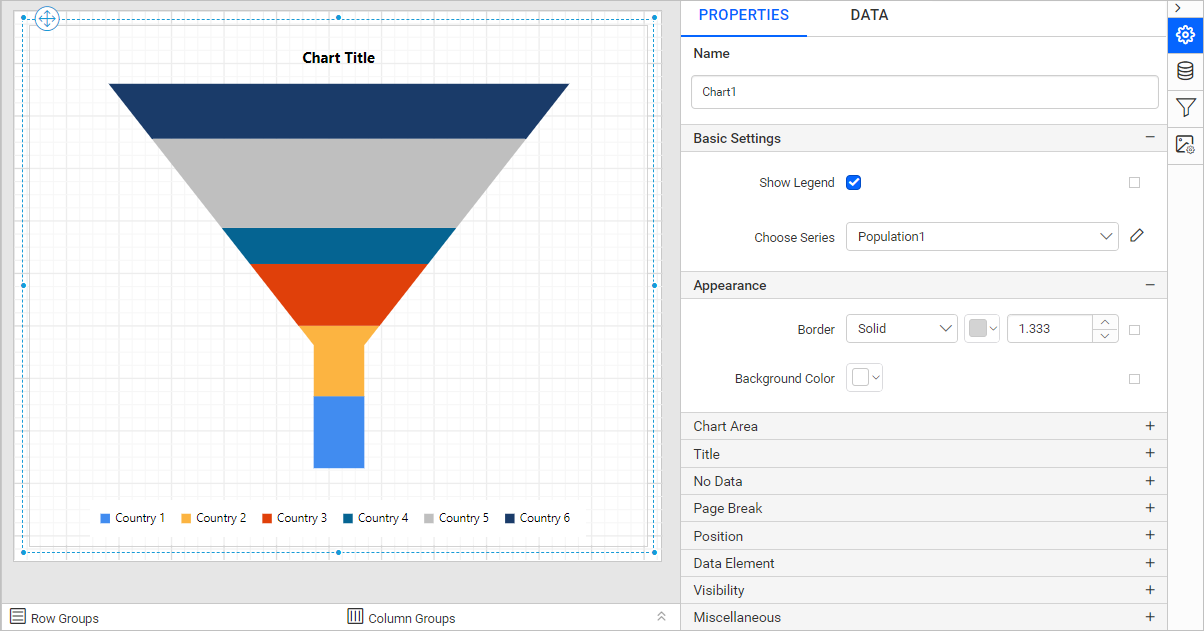The image size is (1204, 631).
Task: Check the Show Legend expression box
Action: (x=1134, y=183)
